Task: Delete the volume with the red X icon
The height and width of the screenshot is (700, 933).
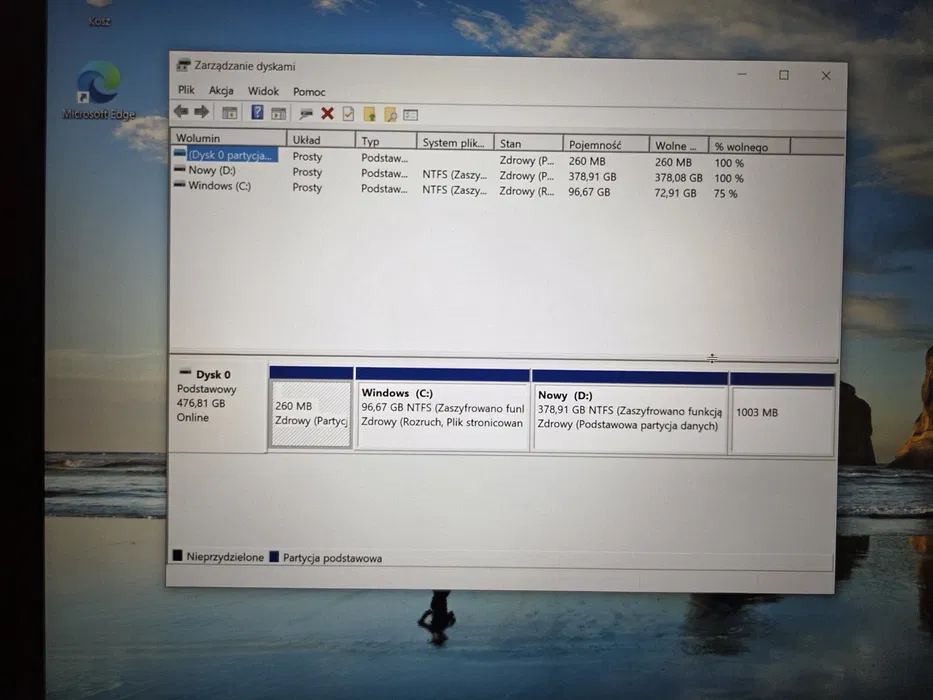Action: [327, 113]
